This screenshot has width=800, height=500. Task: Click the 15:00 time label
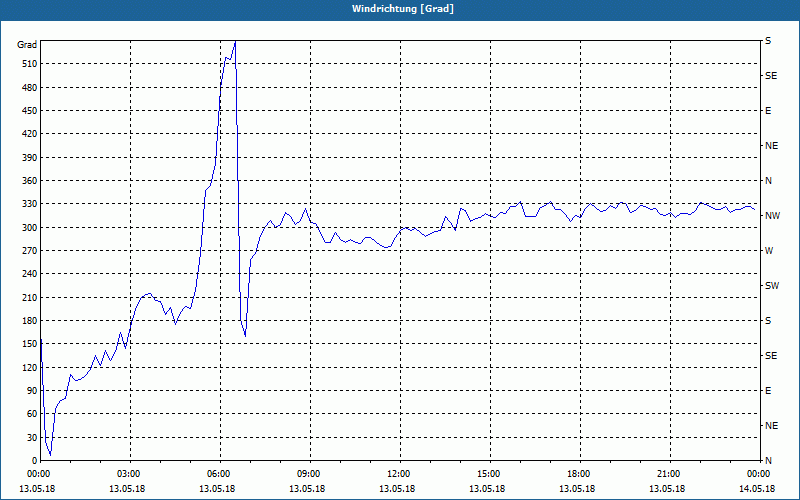488,473
